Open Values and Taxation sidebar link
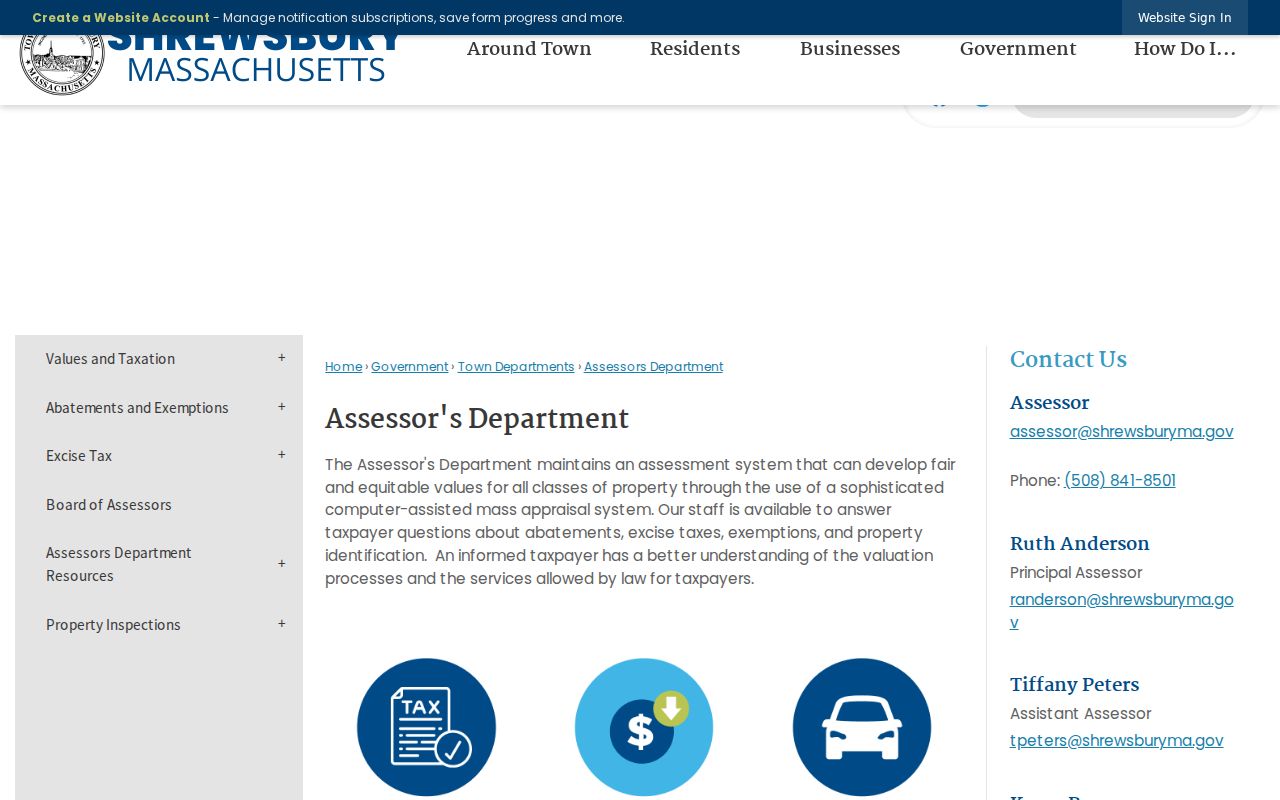 110,359
